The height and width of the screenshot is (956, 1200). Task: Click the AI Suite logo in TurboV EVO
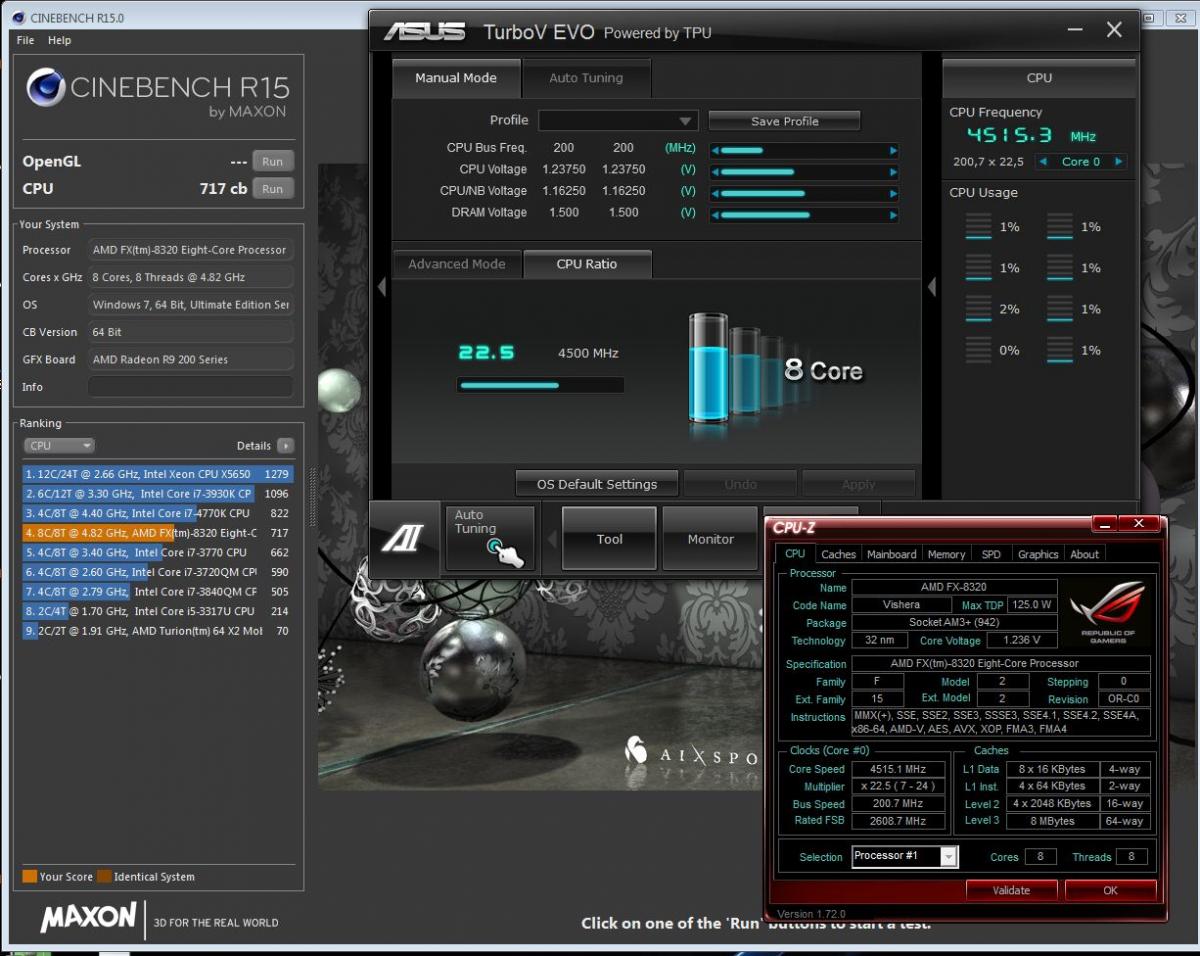tap(405, 539)
